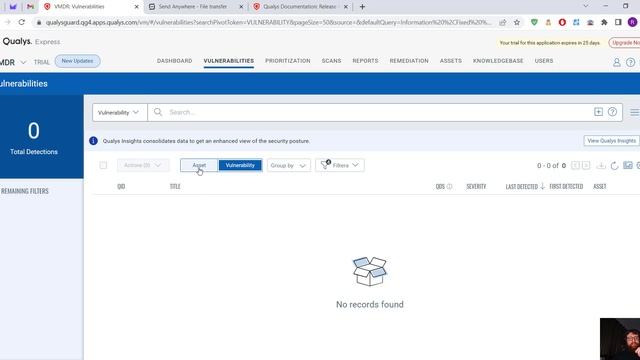Go to the Prioritization tab

point(288,61)
